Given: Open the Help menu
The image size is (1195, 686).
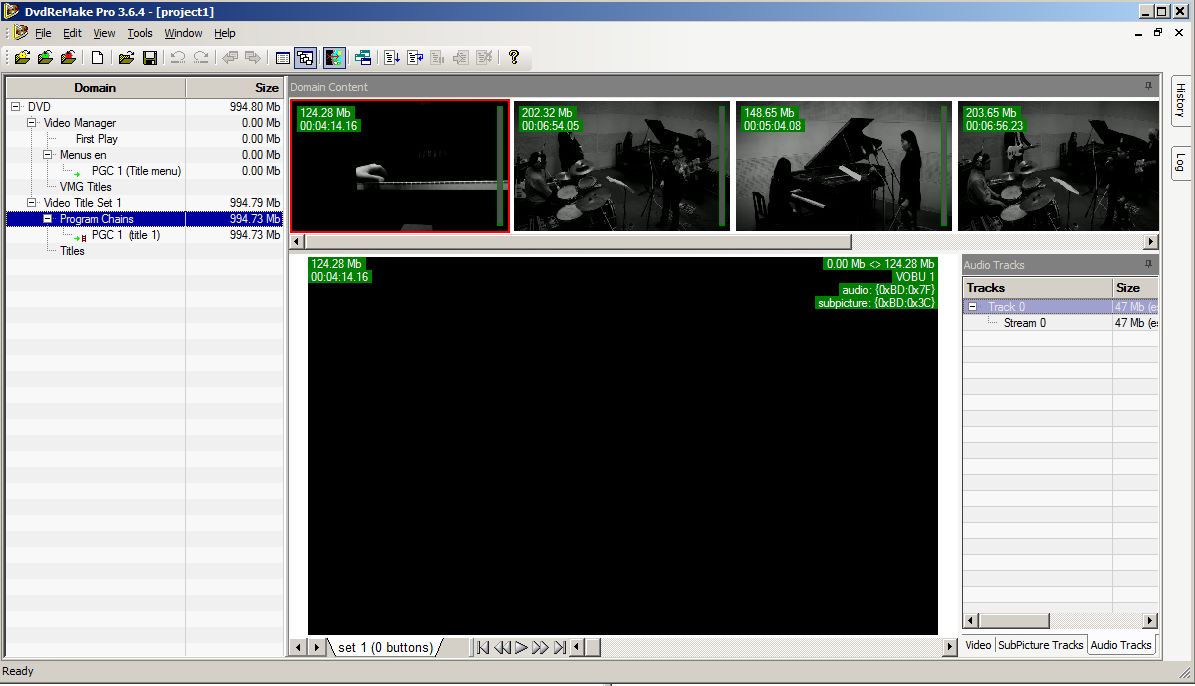Looking at the screenshot, I should click(x=225, y=34).
